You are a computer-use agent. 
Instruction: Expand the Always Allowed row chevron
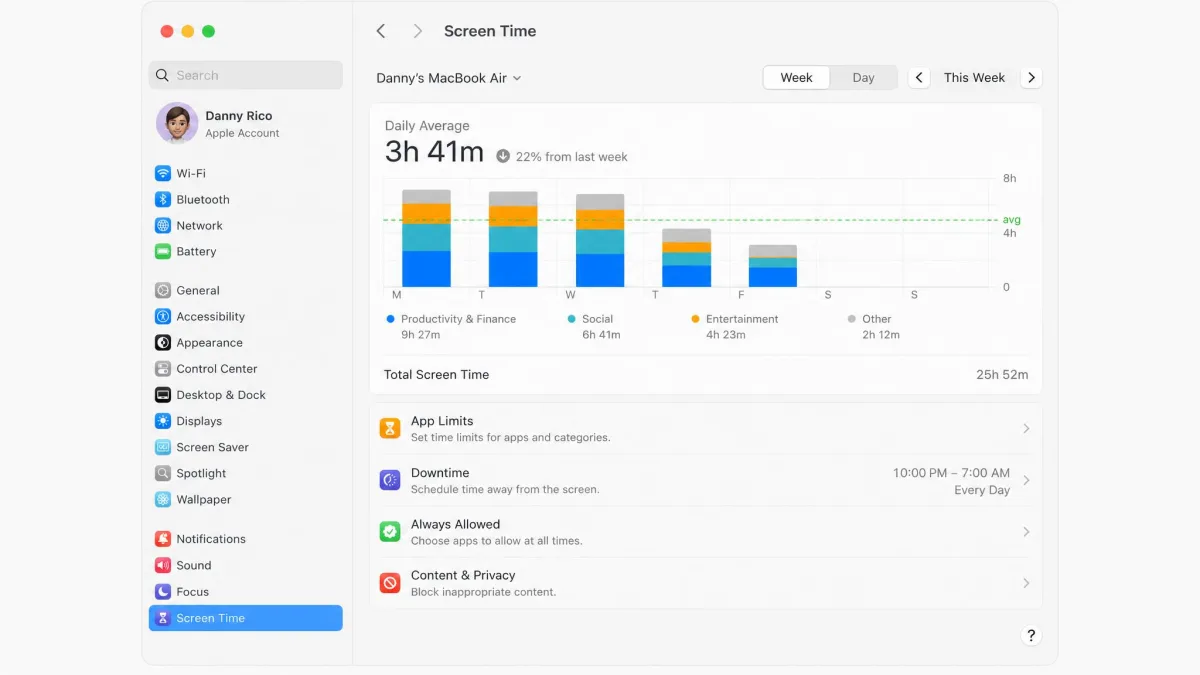[x=1026, y=532]
